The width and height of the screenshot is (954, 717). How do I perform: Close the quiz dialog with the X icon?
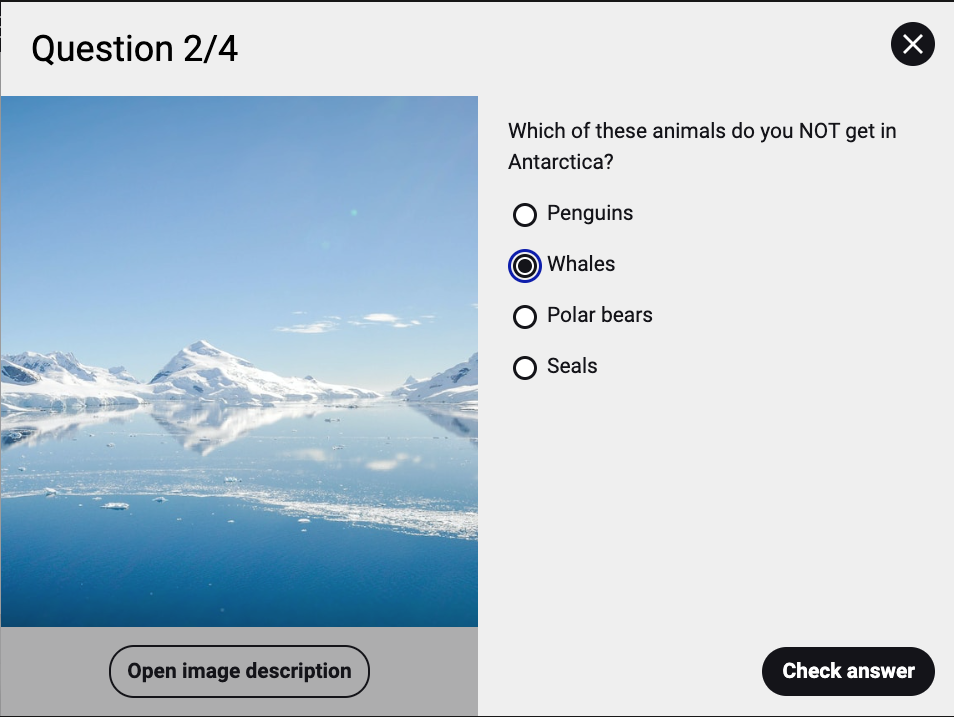point(912,45)
